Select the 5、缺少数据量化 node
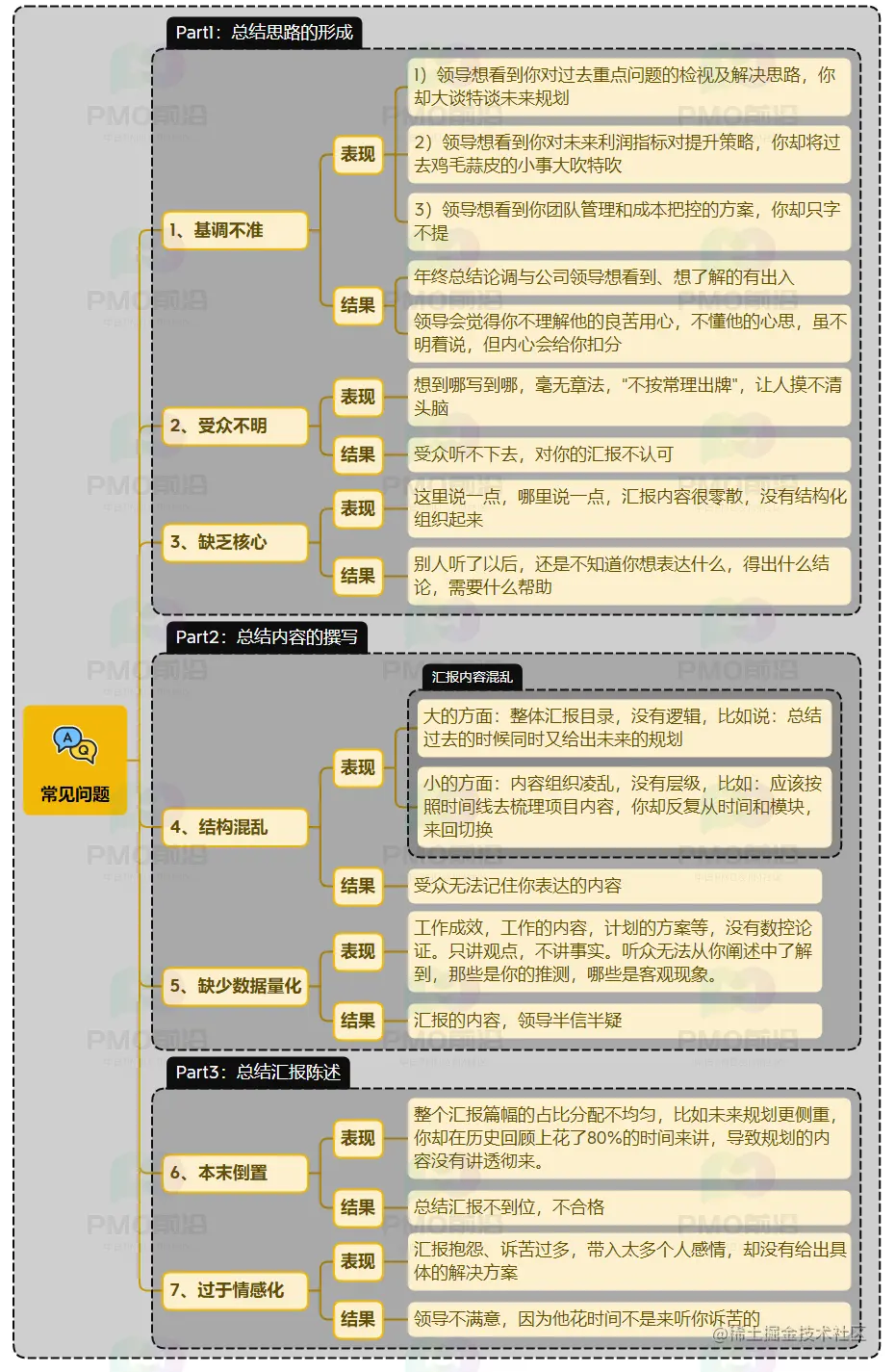This screenshot has height=1372, width=895. [x=235, y=986]
